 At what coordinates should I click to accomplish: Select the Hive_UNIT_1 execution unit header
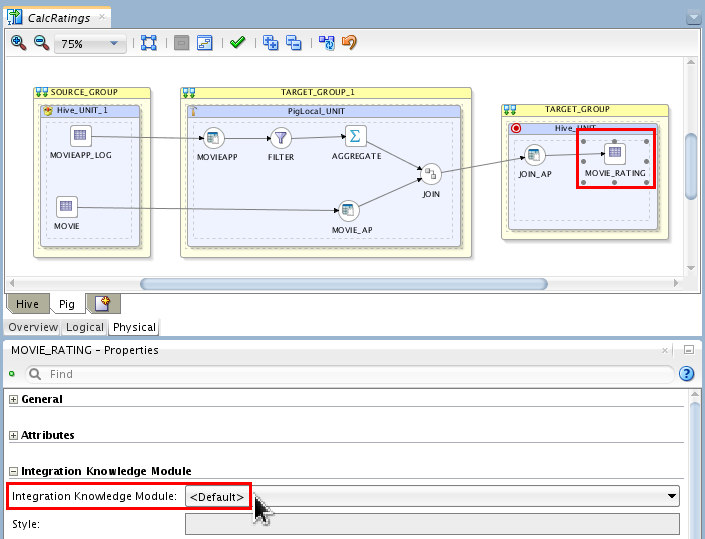[90, 111]
